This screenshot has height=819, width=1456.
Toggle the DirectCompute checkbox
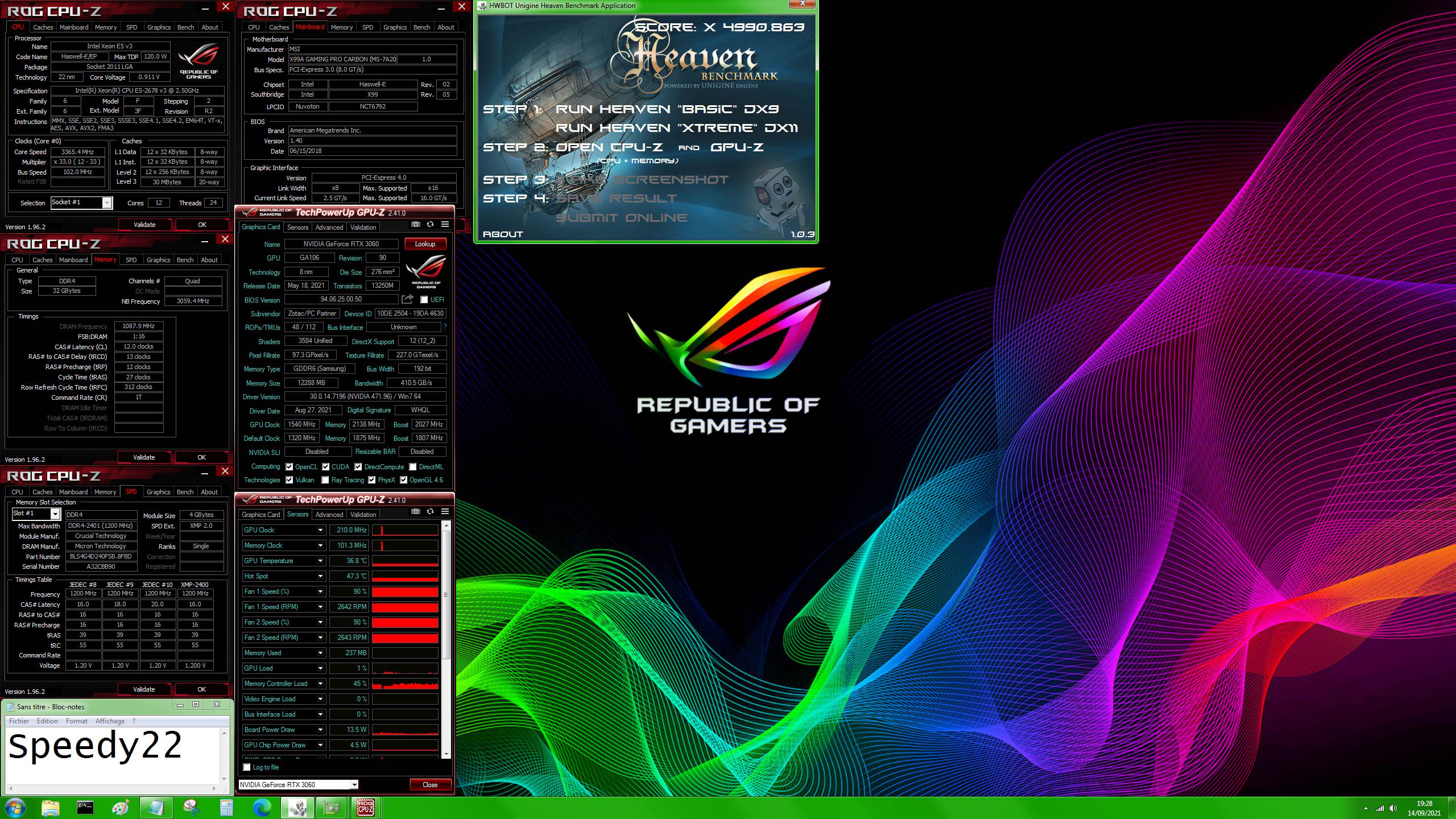pos(358,467)
